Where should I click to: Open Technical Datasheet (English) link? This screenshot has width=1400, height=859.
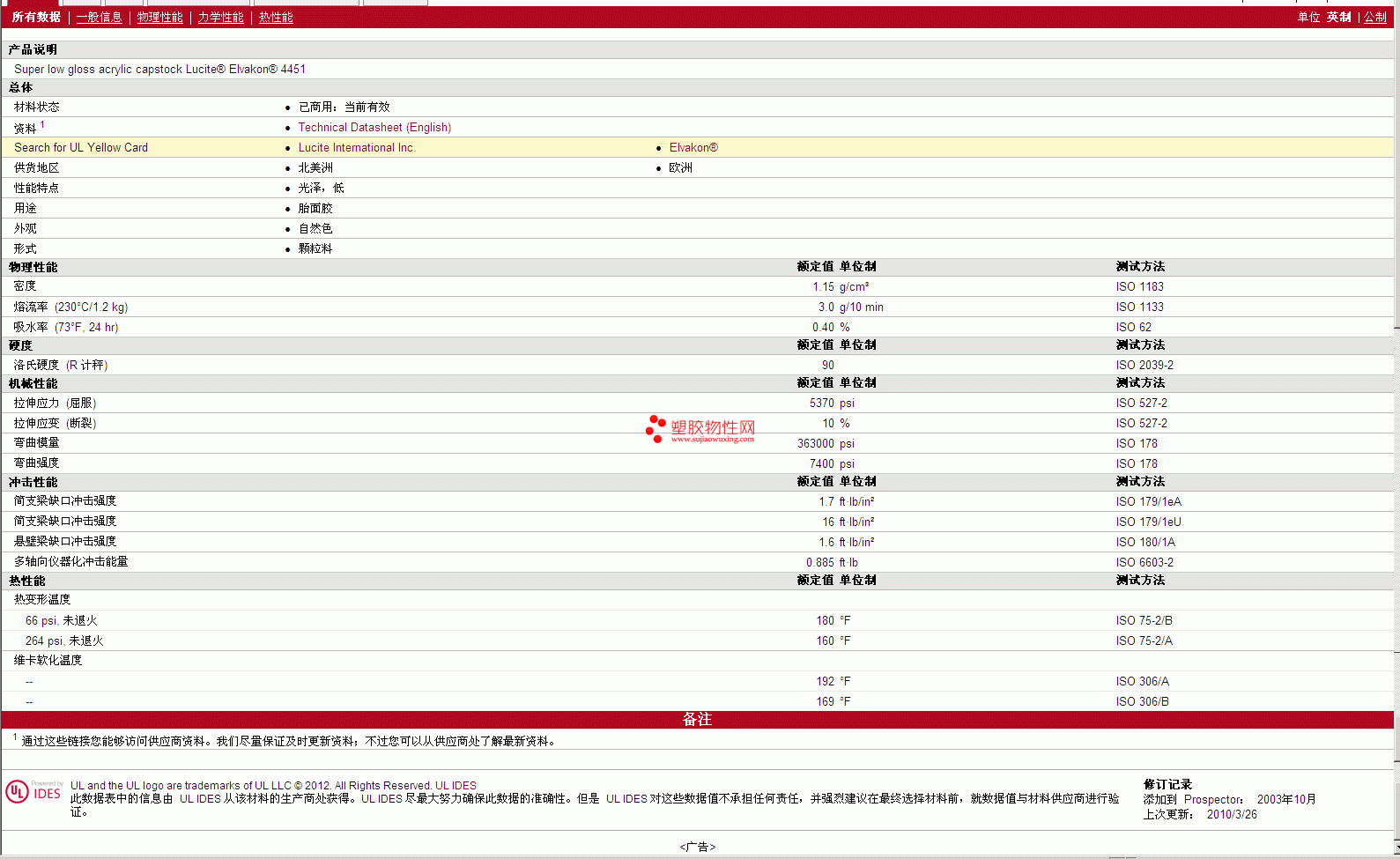tap(374, 128)
